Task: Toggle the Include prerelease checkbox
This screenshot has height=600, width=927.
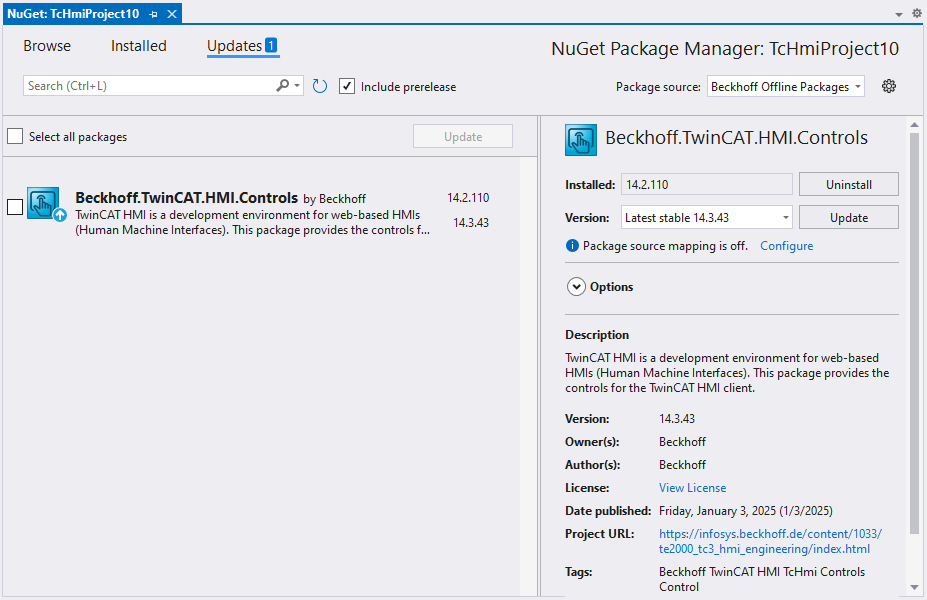Action: 347,87
